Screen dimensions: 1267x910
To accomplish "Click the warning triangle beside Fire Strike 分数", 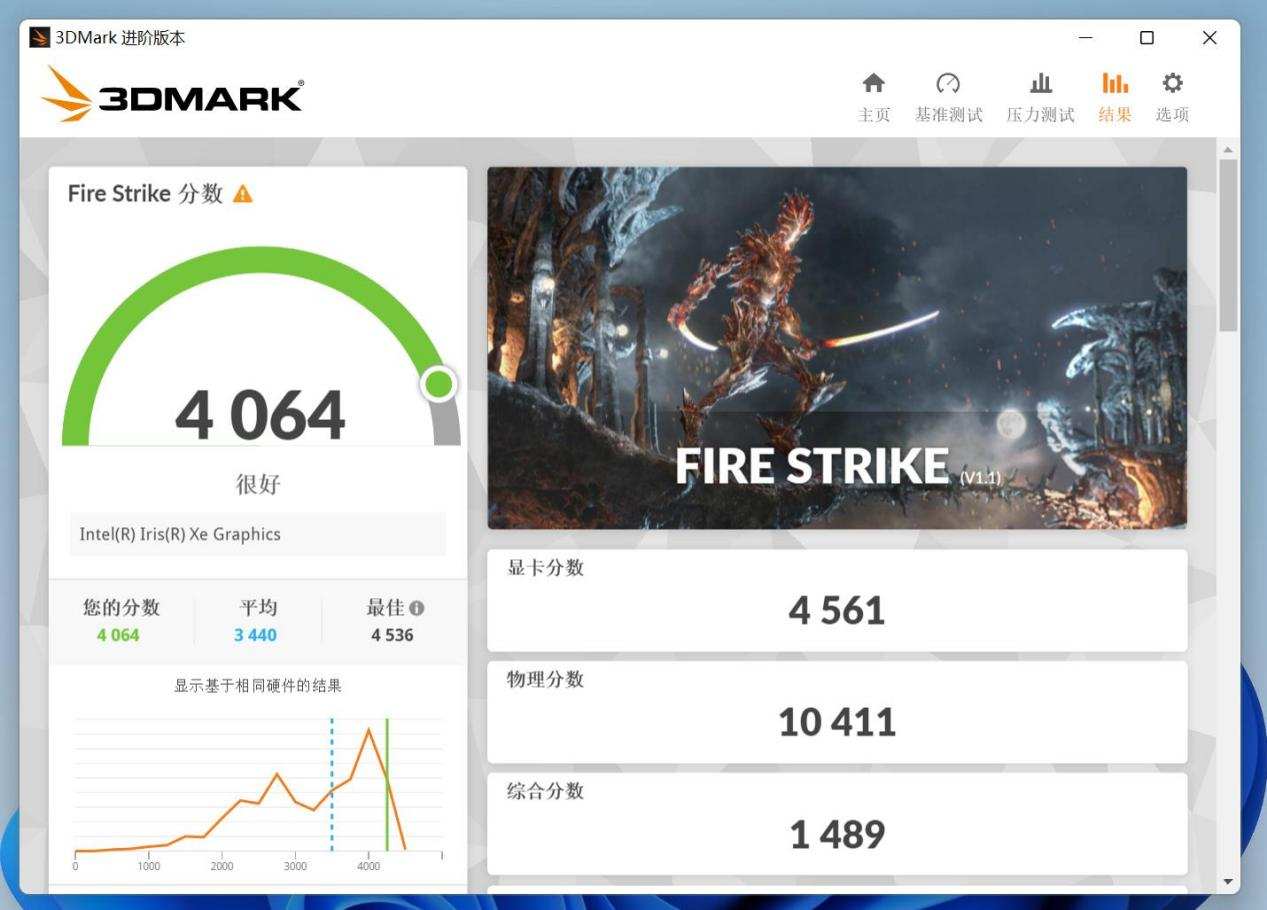I will 243,194.
